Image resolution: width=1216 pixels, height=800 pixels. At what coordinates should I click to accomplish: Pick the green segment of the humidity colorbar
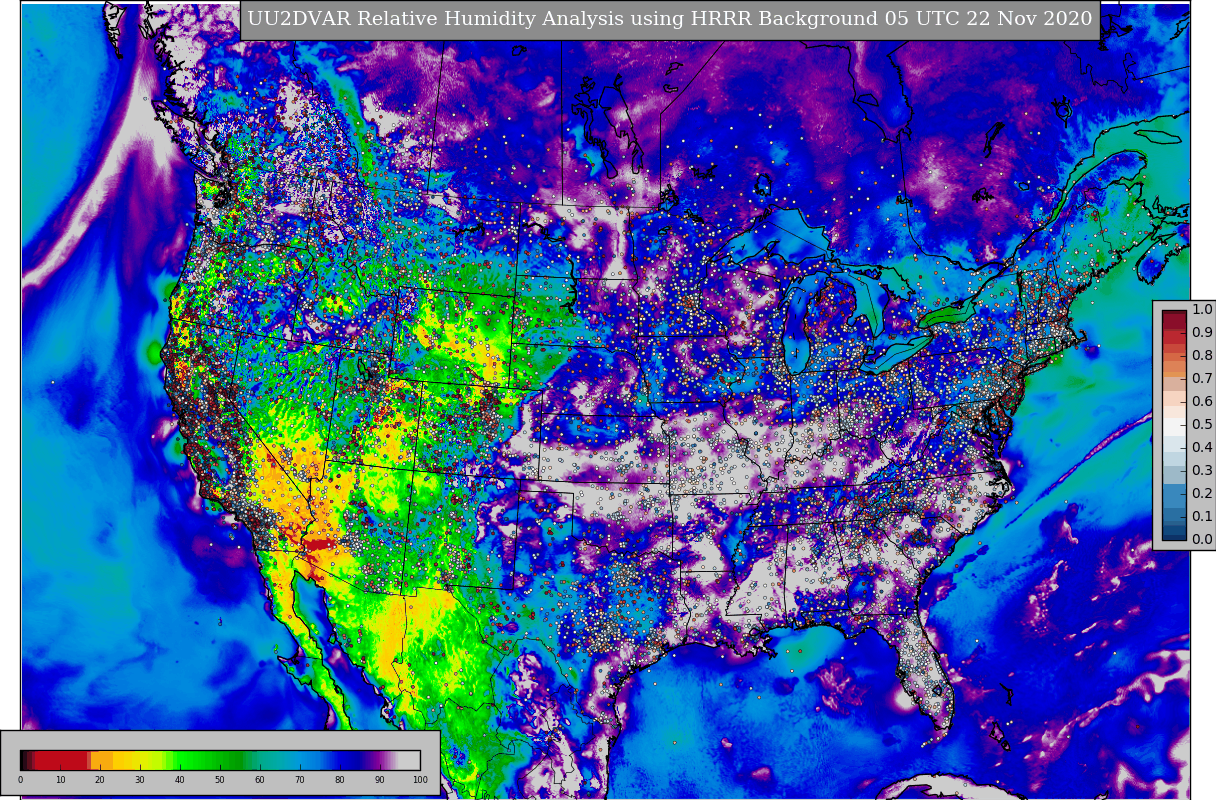pos(210,760)
